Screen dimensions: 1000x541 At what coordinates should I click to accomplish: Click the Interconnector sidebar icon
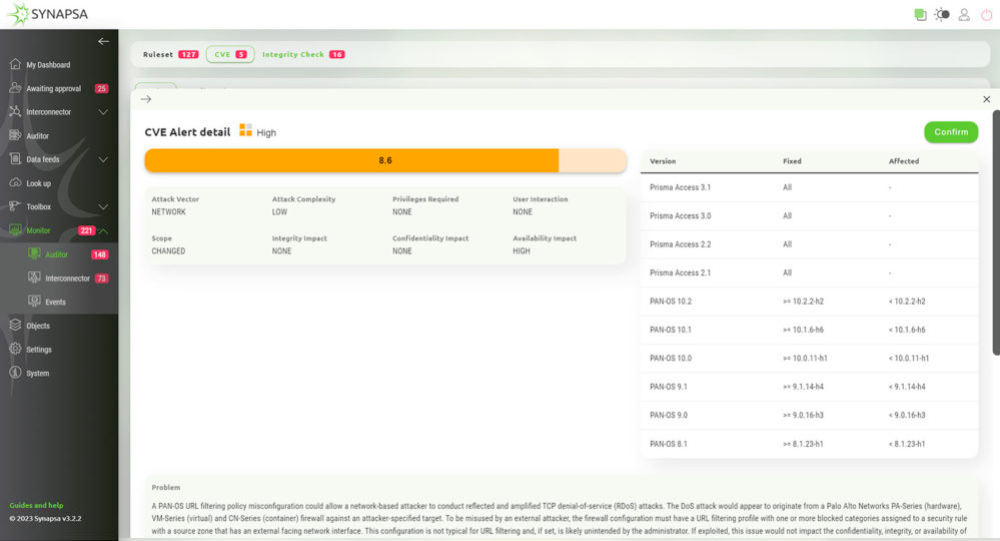[x=15, y=112]
